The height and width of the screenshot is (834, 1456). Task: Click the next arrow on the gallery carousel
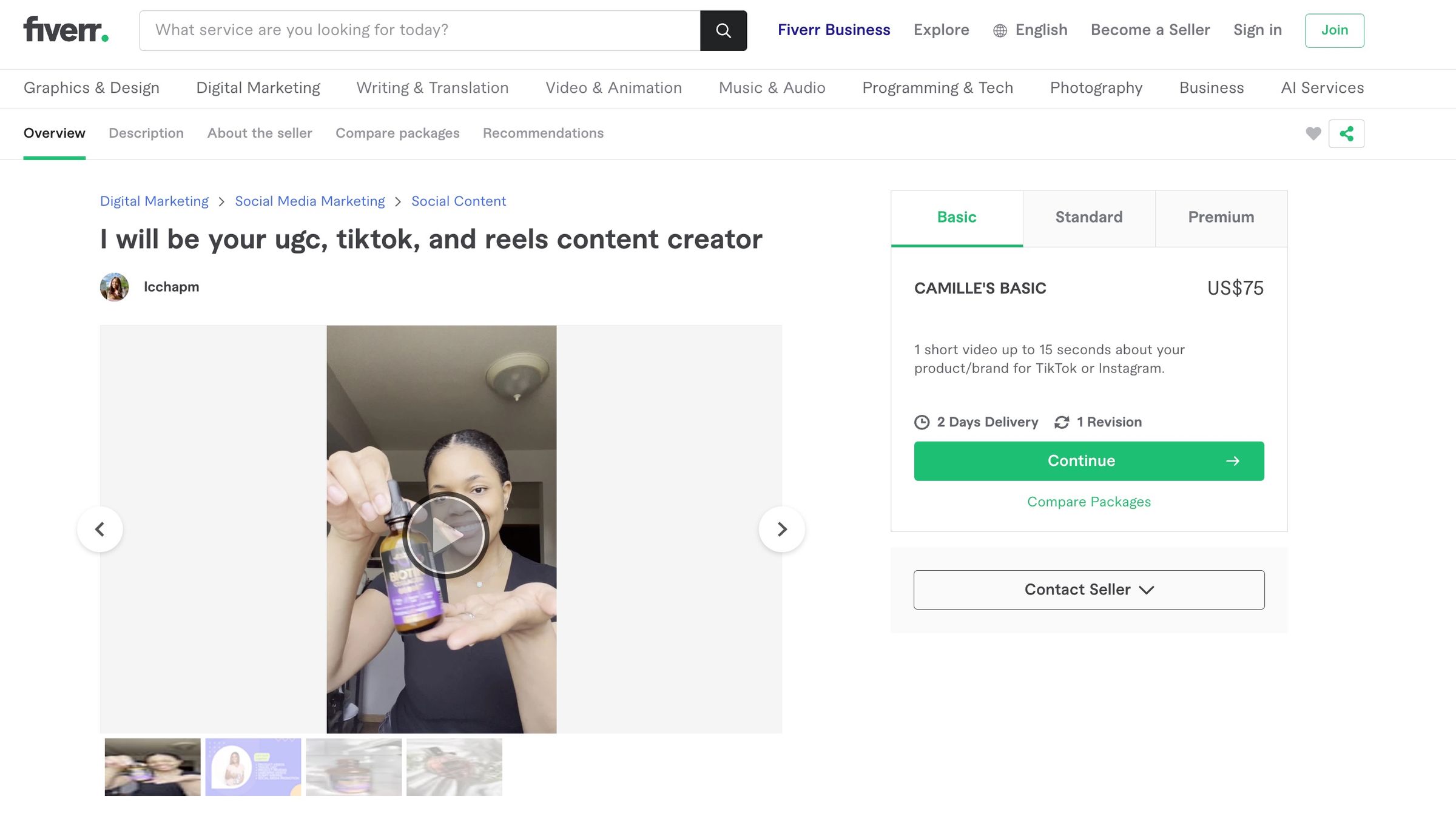[x=782, y=529]
